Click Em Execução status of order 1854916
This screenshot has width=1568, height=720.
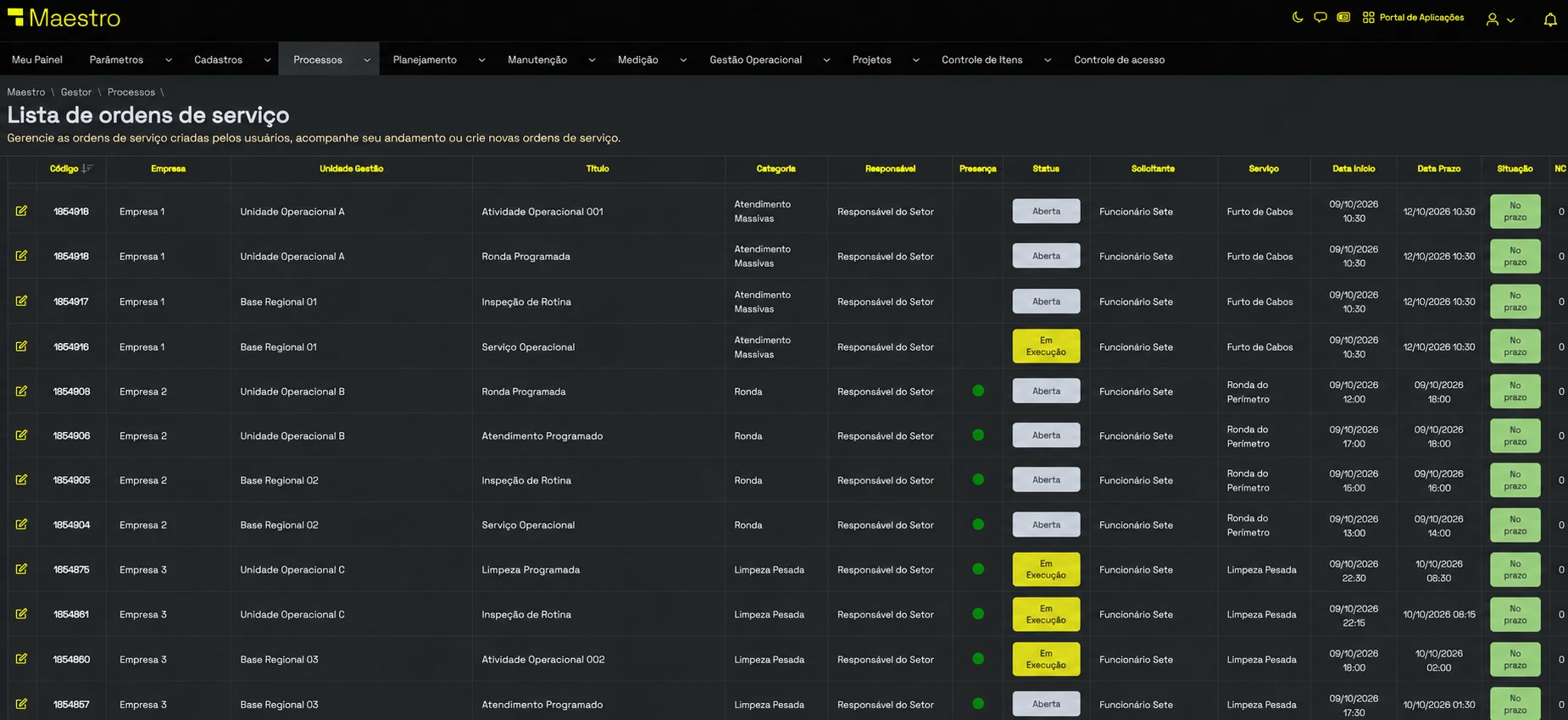(1046, 346)
